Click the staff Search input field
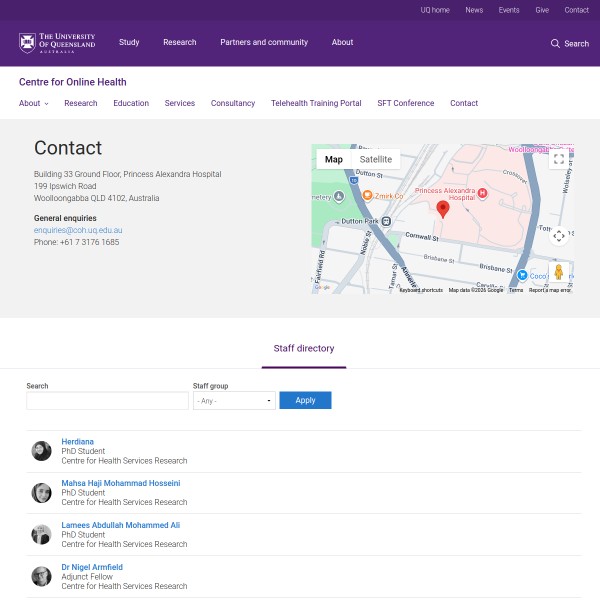 107,400
